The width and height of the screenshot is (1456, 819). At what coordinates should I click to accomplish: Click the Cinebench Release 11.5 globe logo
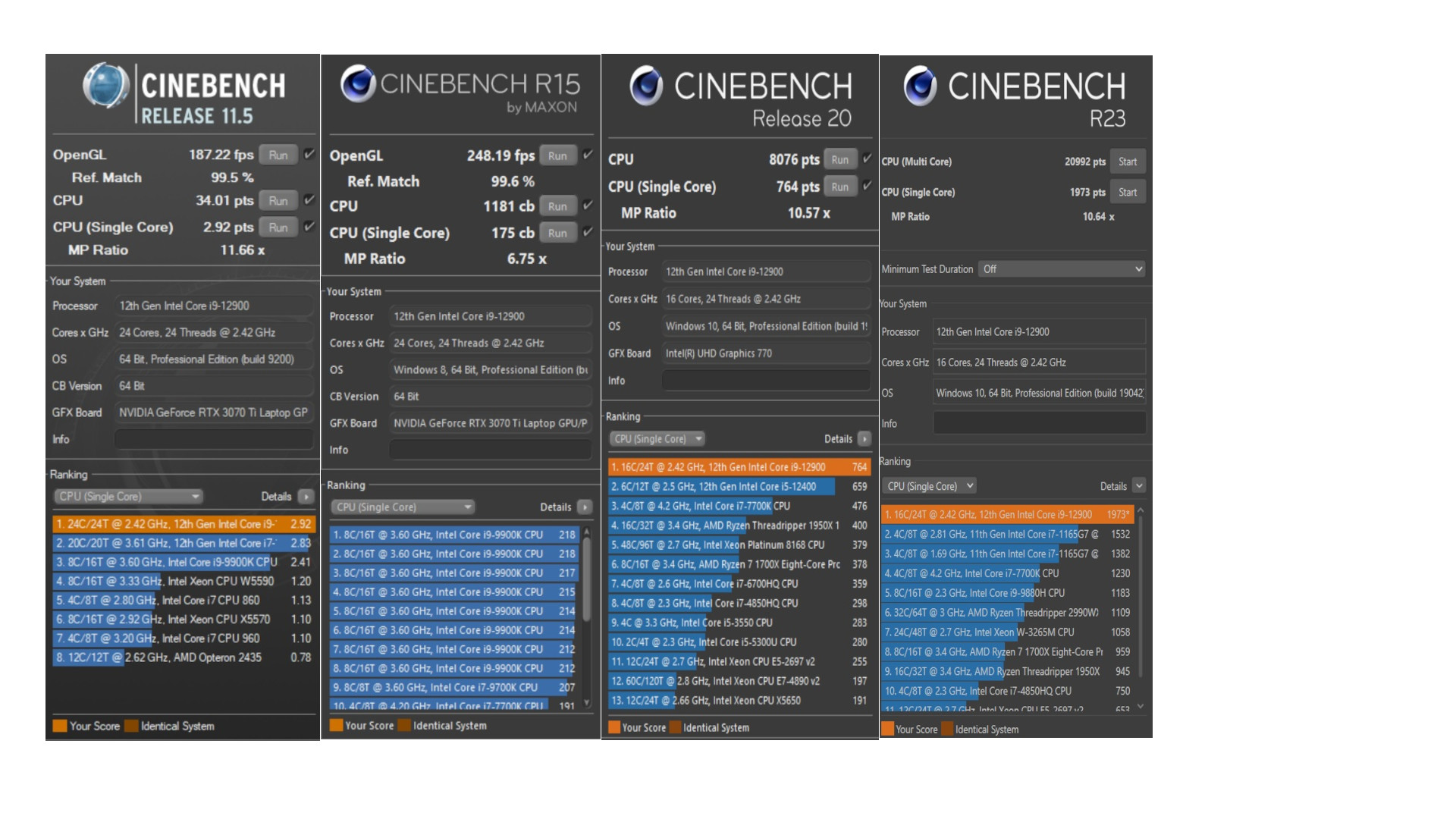106,85
